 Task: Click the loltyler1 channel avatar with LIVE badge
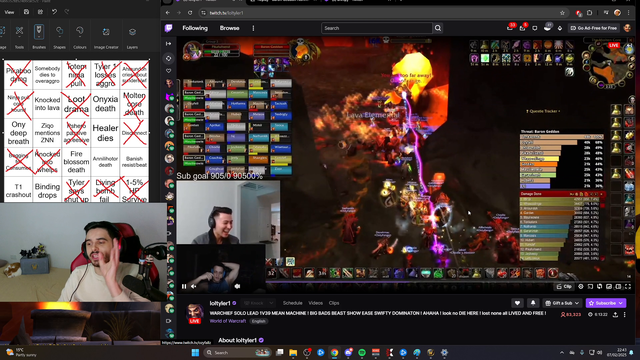[195, 313]
